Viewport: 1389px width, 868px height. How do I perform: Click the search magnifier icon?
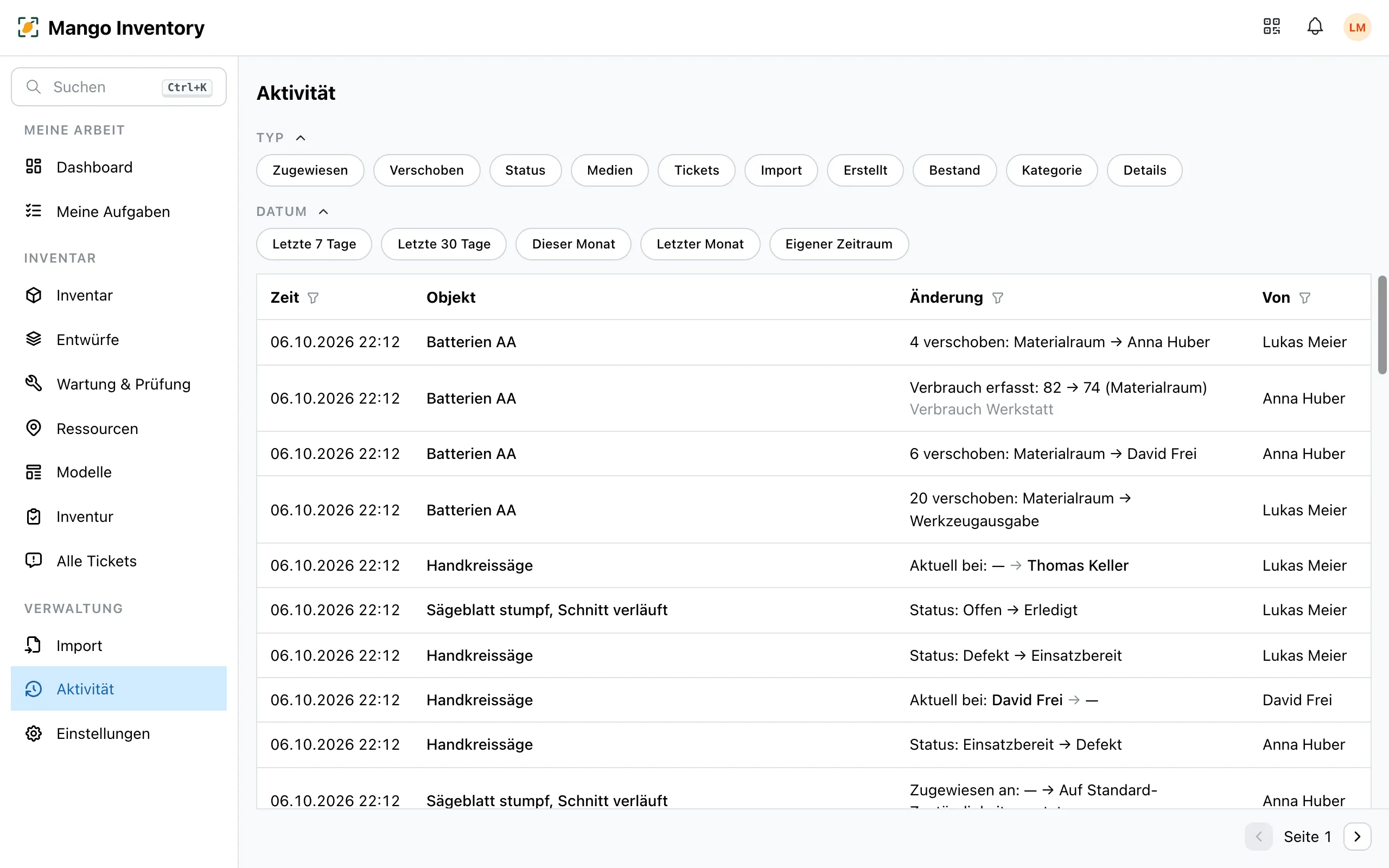point(34,87)
